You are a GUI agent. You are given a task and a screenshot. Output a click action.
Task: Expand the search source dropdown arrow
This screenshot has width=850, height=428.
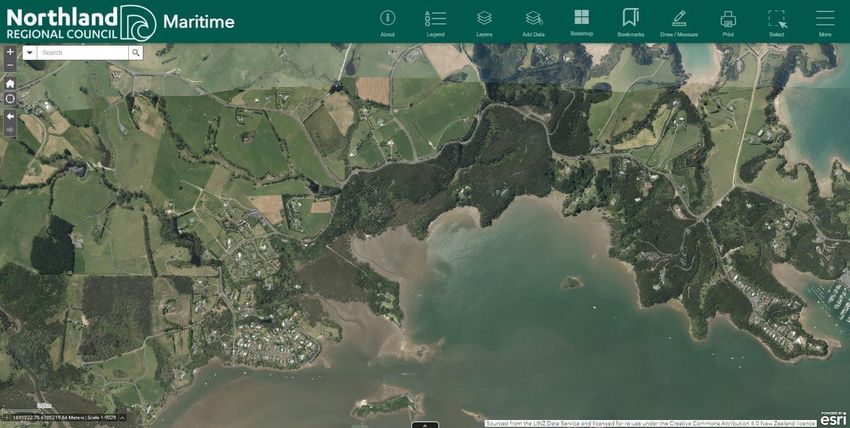pos(29,53)
